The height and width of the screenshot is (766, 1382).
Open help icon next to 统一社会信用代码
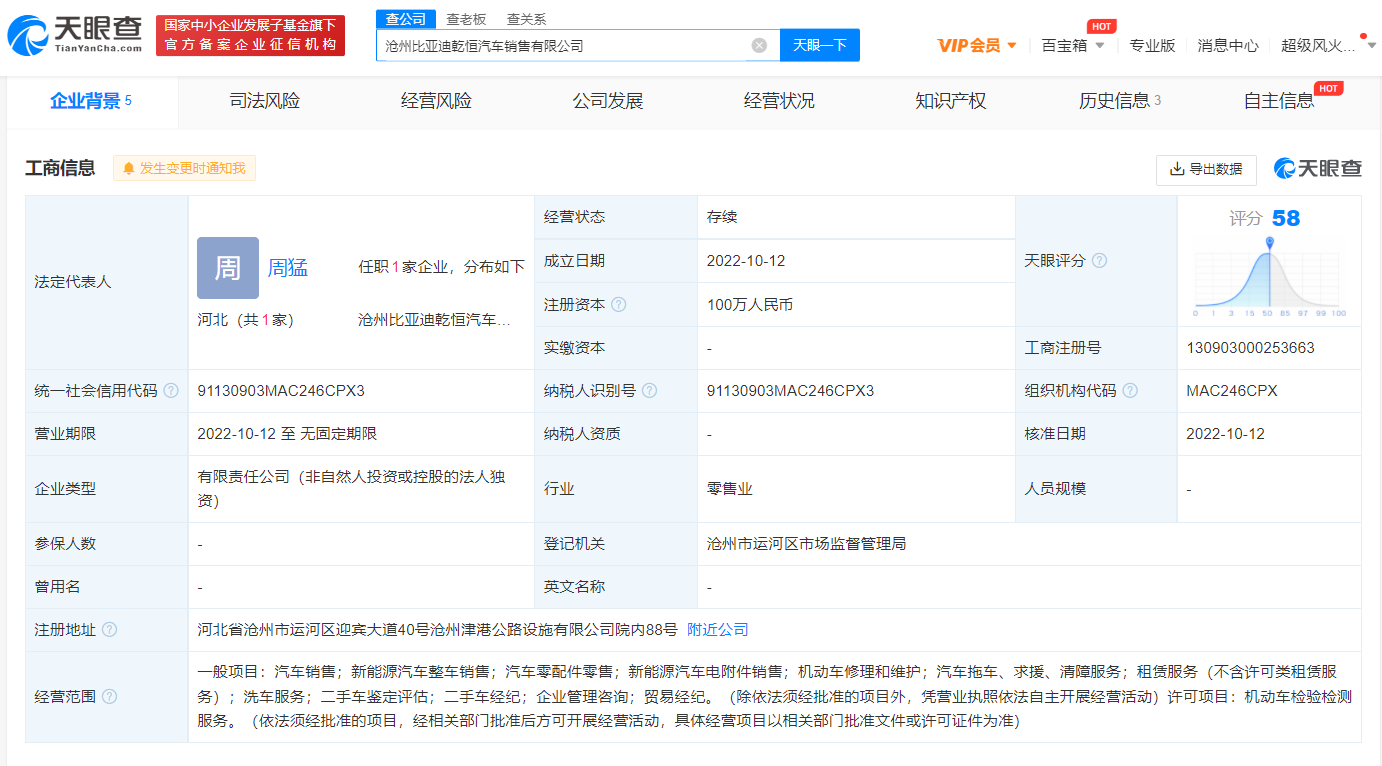pyautogui.click(x=171, y=391)
